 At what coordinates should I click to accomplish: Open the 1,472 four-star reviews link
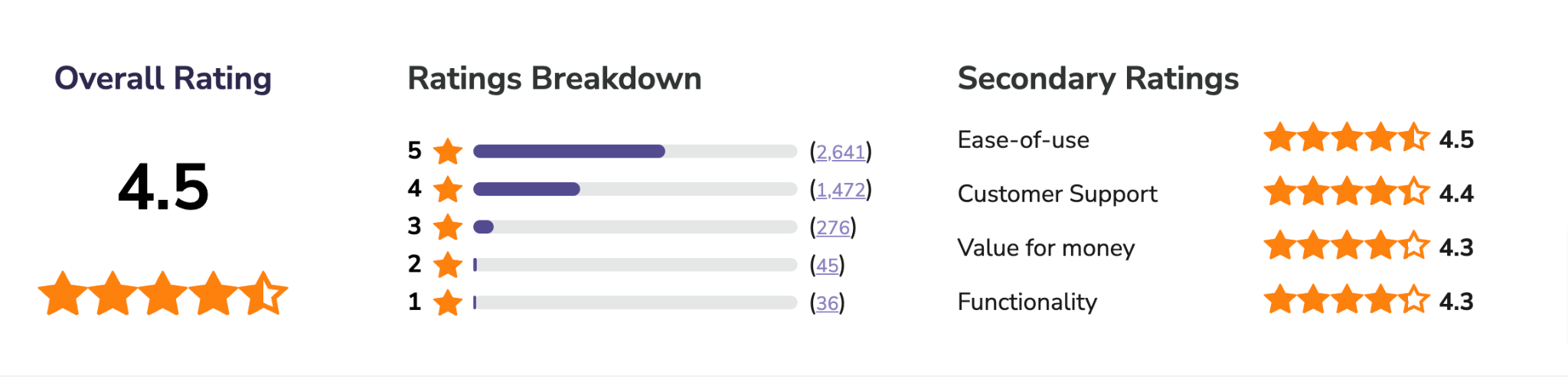click(841, 189)
